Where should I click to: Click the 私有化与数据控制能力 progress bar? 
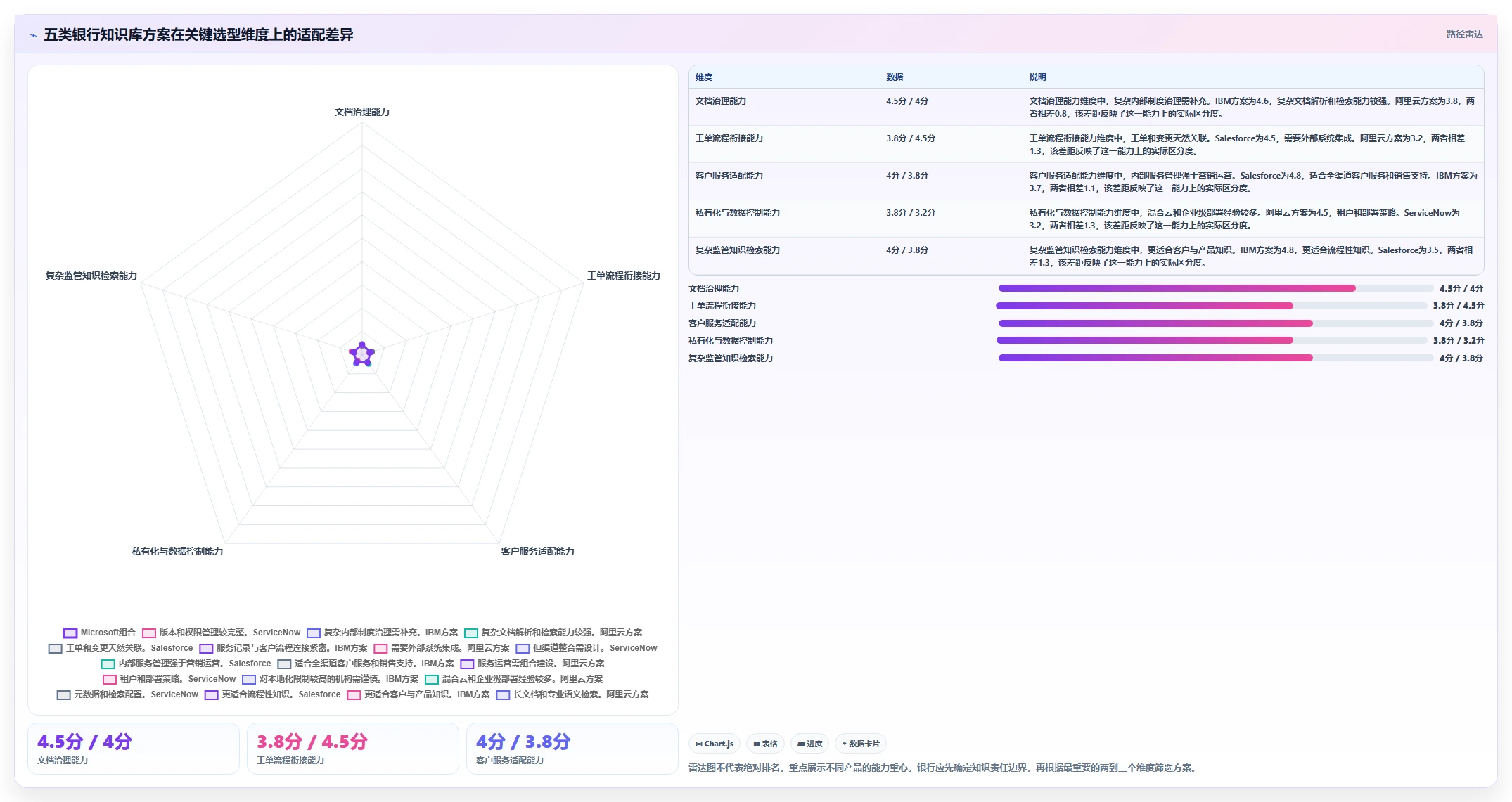(x=1211, y=340)
